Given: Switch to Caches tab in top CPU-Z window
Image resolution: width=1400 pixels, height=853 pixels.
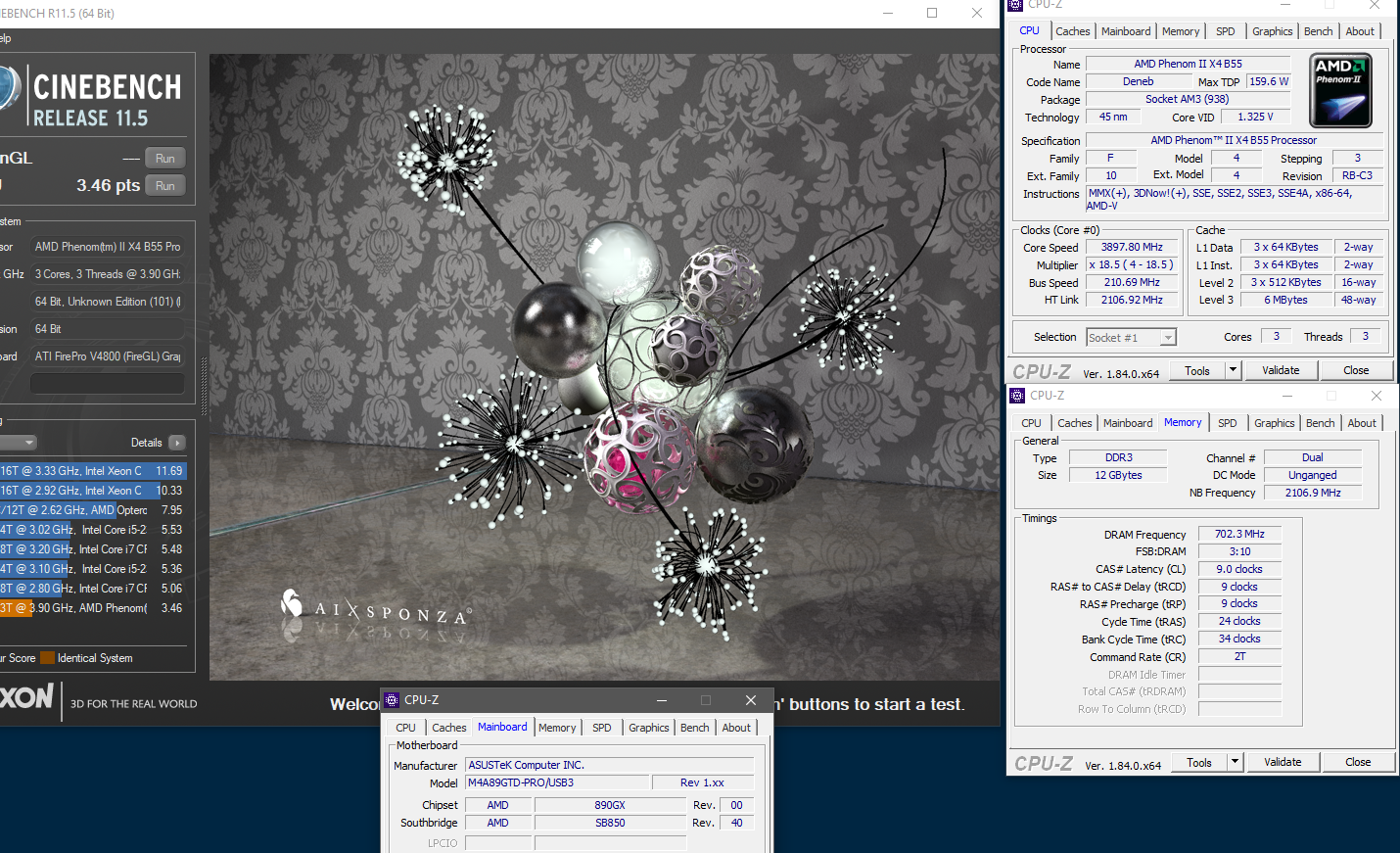Looking at the screenshot, I should pos(1073,31).
